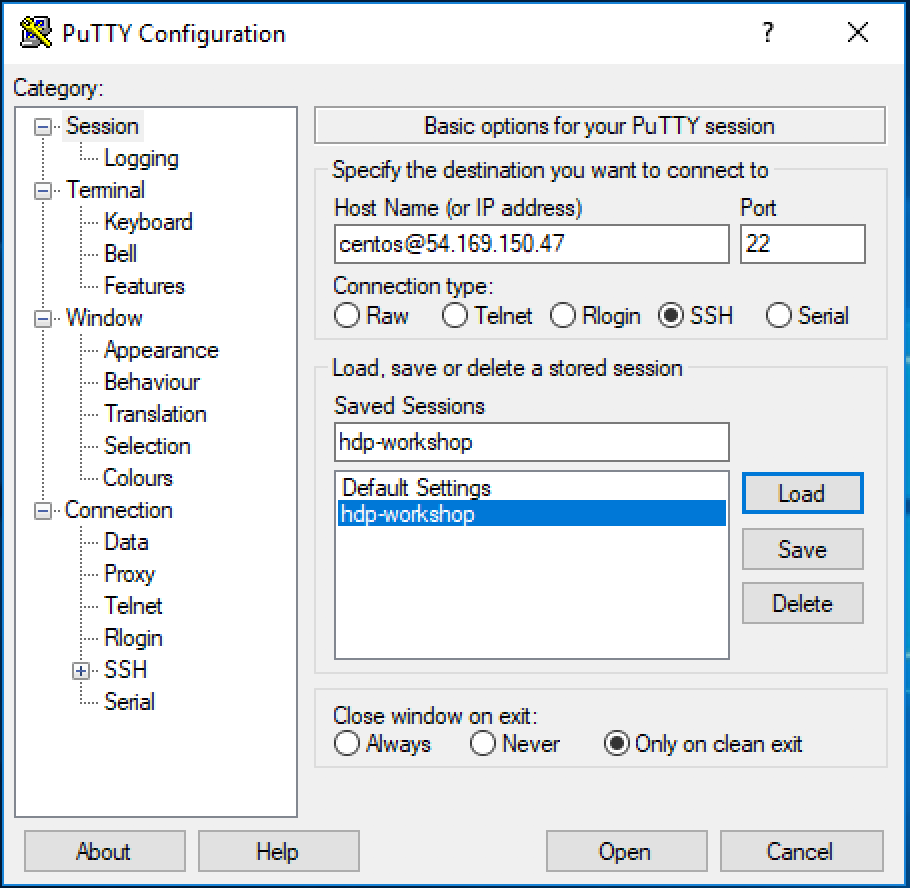Select the Session category
This screenshot has height=888, width=910.
click(x=102, y=126)
